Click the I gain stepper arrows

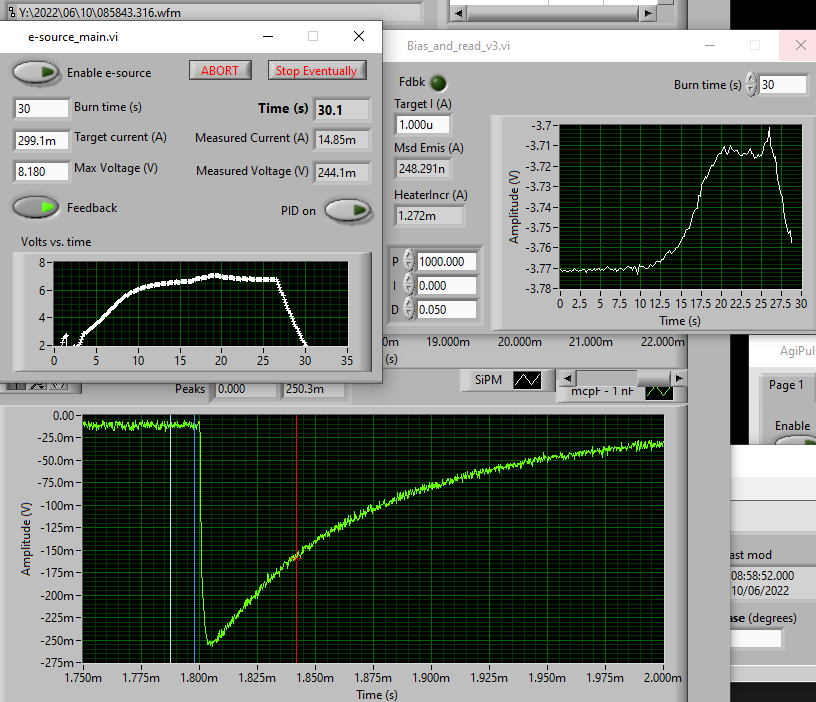coord(409,286)
